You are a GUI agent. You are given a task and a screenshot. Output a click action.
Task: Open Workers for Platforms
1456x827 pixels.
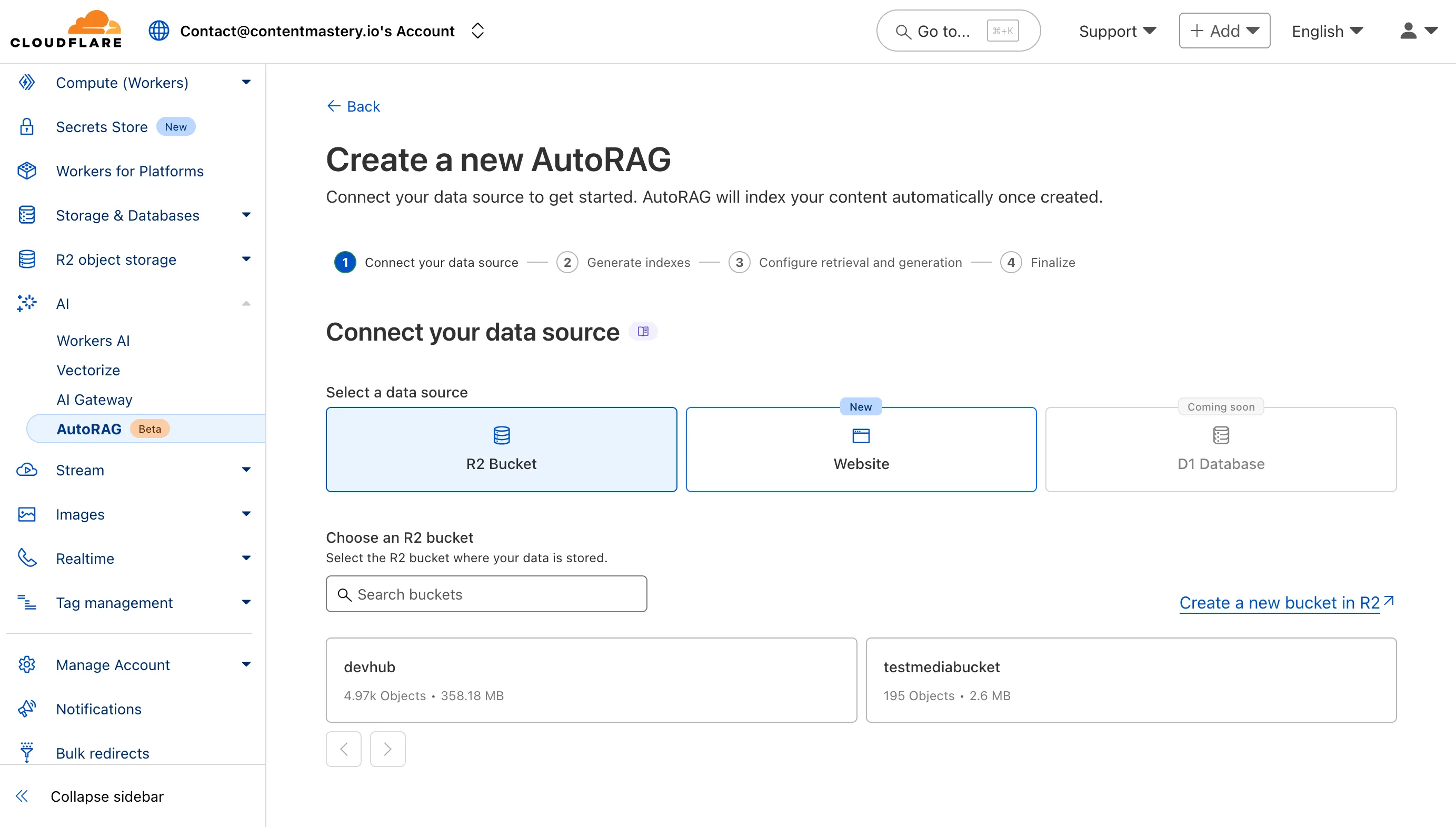click(129, 171)
